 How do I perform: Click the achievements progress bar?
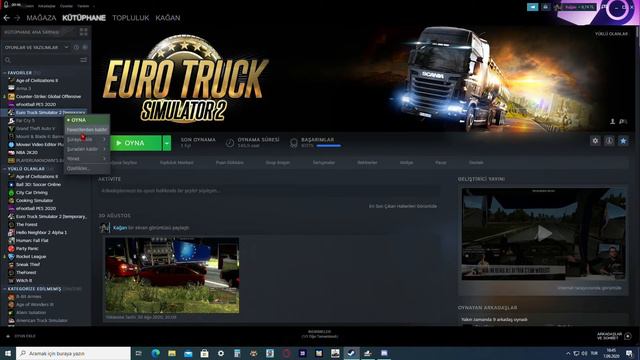point(329,146)
